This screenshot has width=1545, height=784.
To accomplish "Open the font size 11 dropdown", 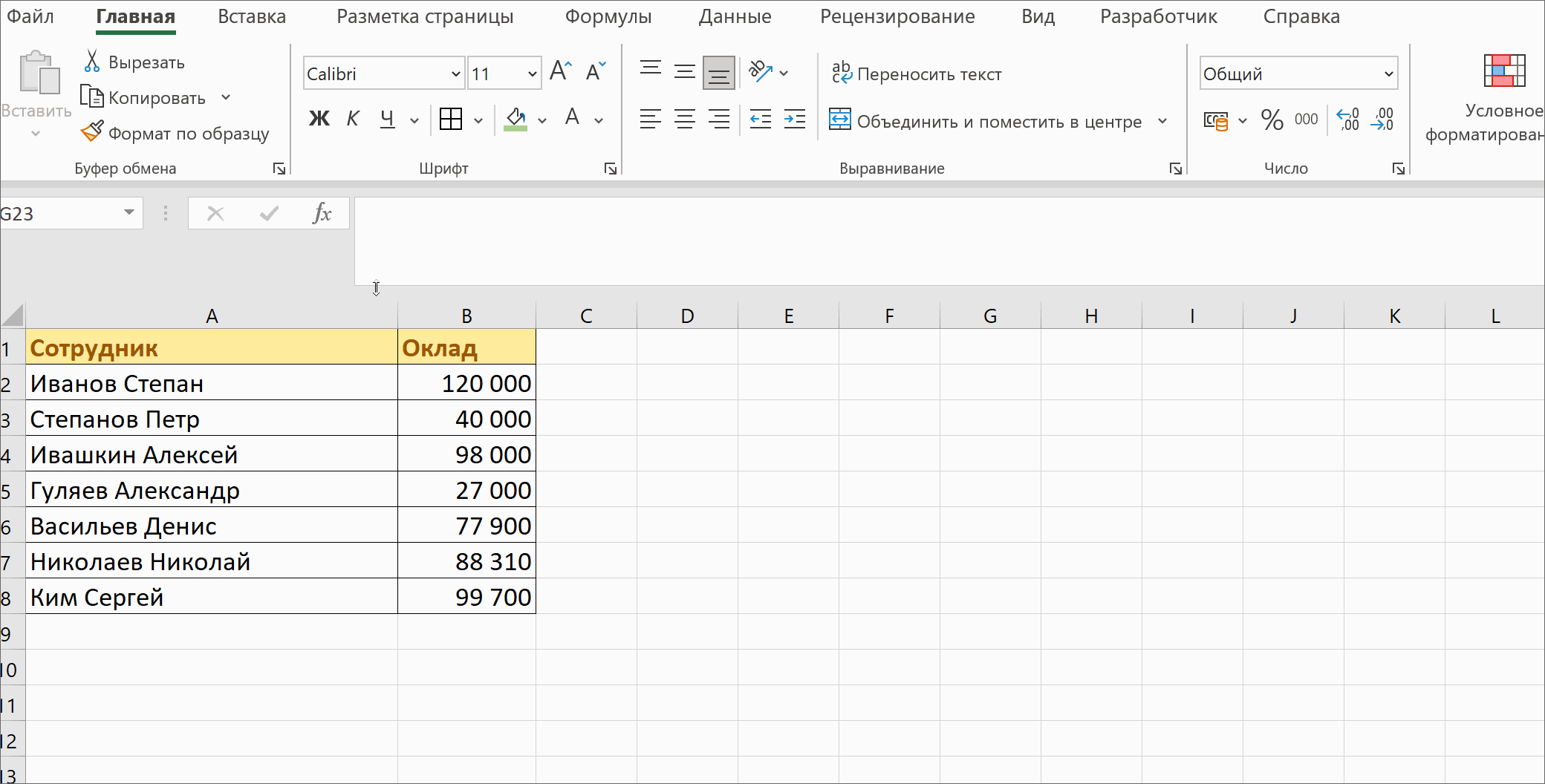I will [x=532, y=73].
